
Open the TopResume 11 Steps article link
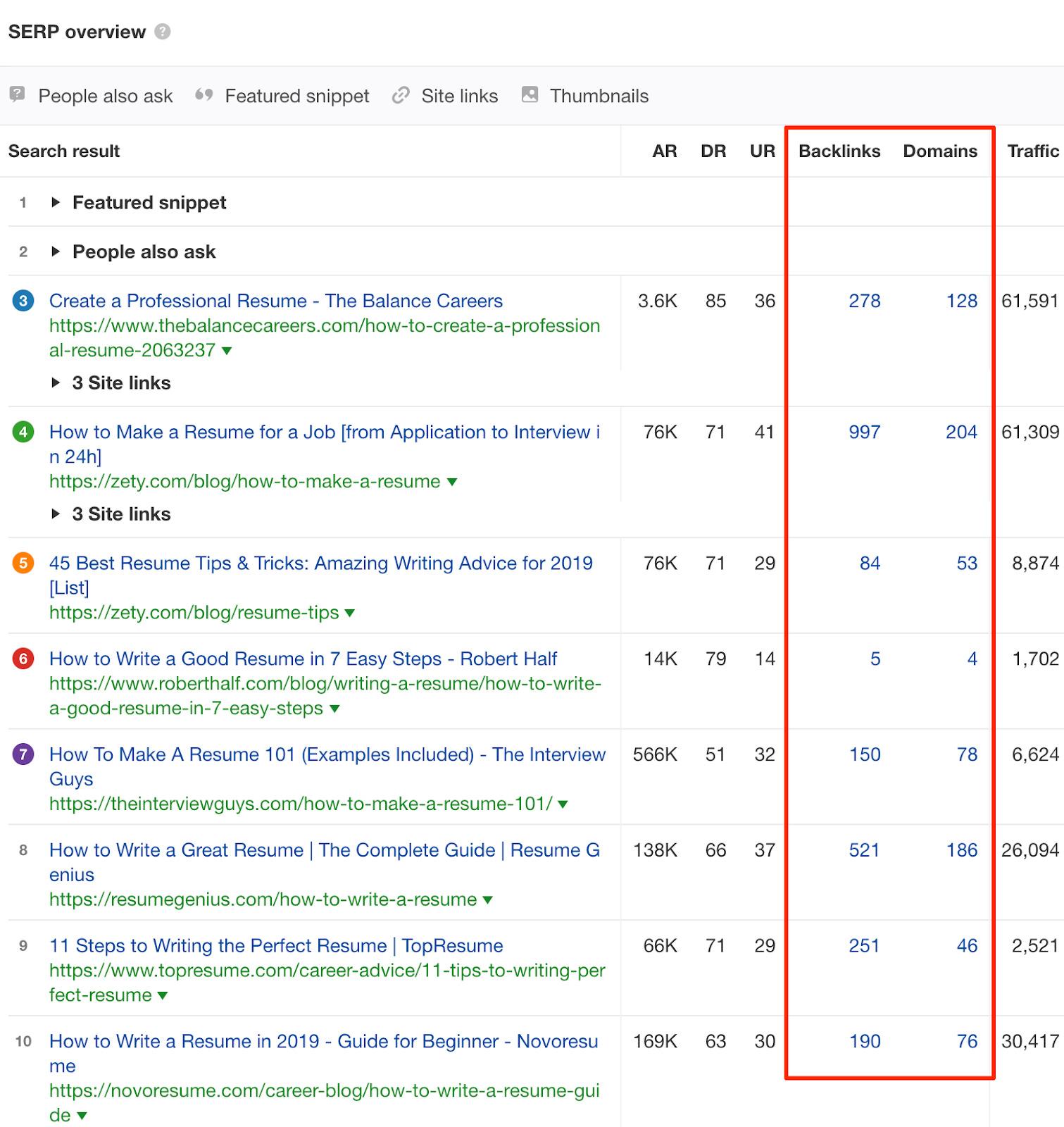click(276, 946)
